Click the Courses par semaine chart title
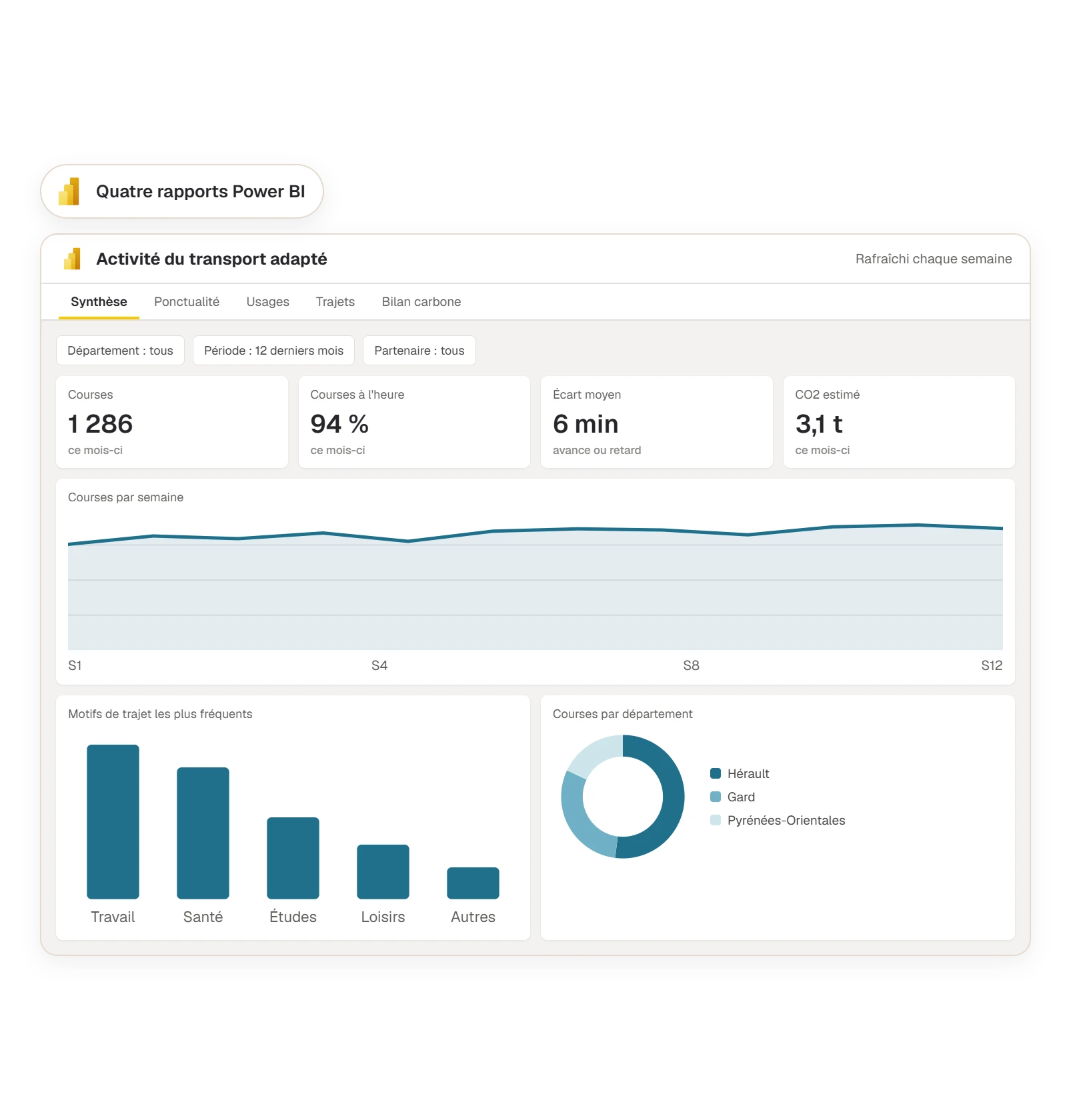The image size is (1071, 1120). tap(126, 497)
